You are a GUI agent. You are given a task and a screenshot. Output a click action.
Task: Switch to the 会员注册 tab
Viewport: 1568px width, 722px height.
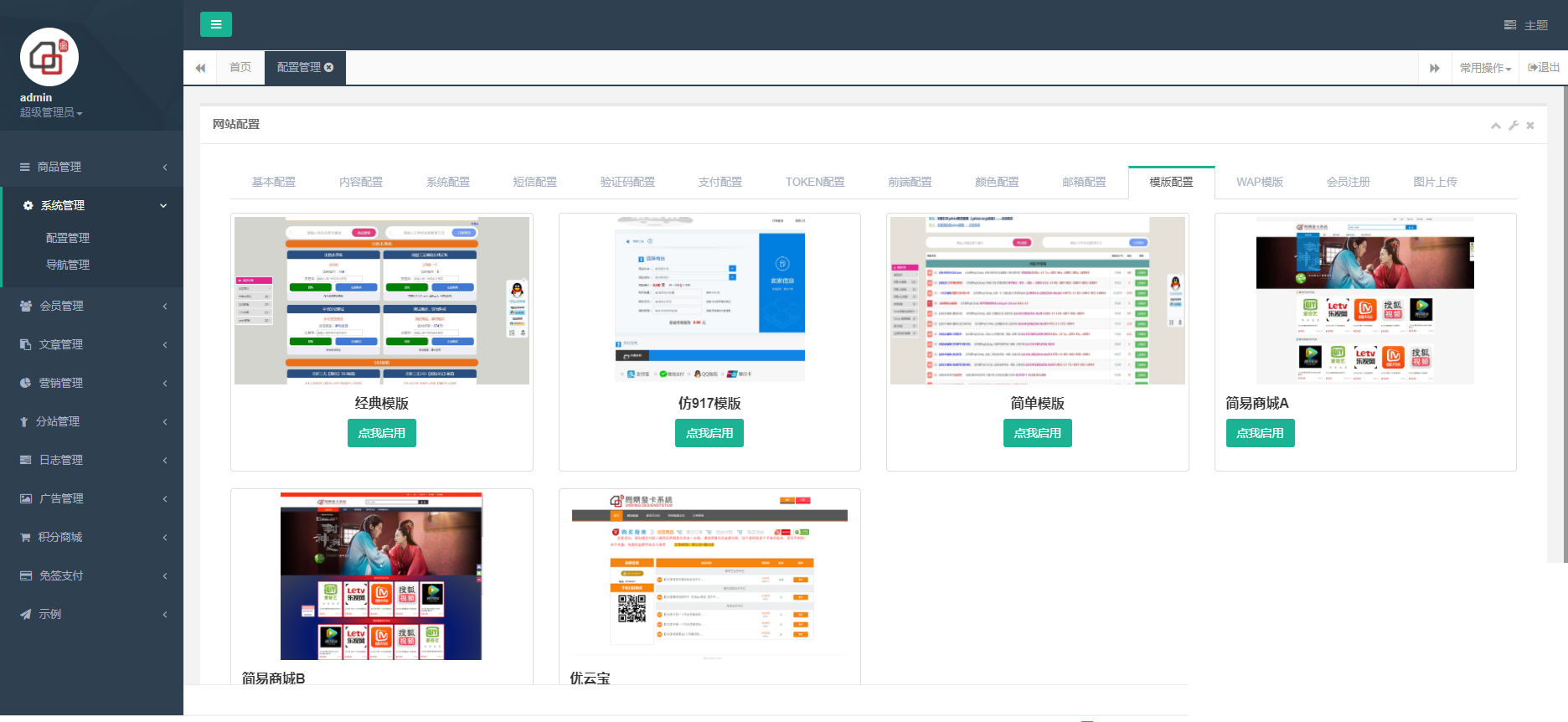pyautogui.click(x=1349, y=182)
